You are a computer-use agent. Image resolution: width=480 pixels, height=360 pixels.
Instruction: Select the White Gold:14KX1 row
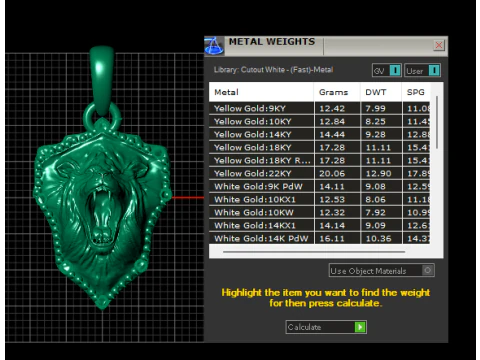point(319,225)
